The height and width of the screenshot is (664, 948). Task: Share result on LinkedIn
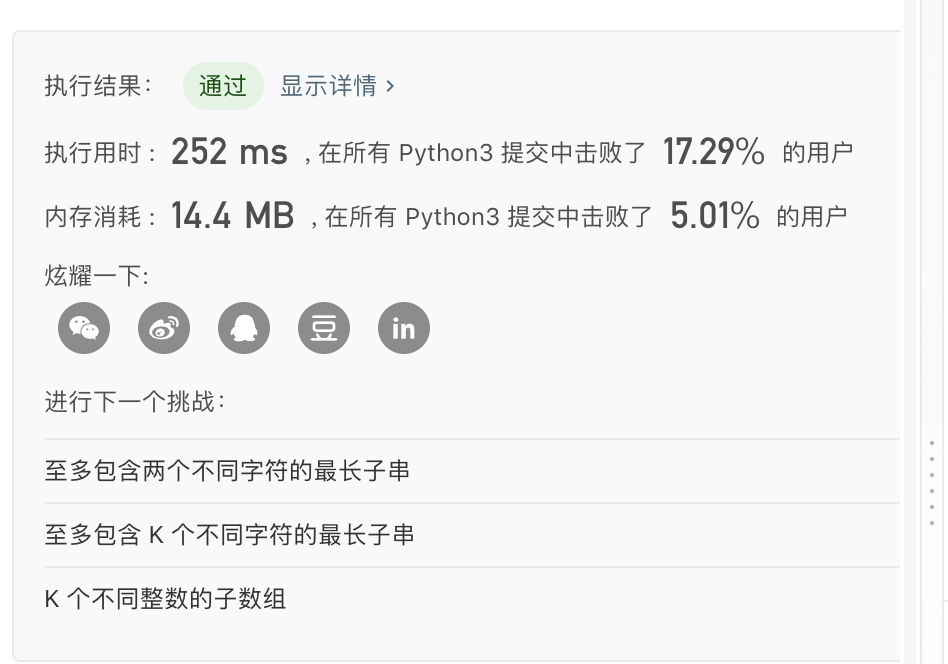click(x=404, y=328)
